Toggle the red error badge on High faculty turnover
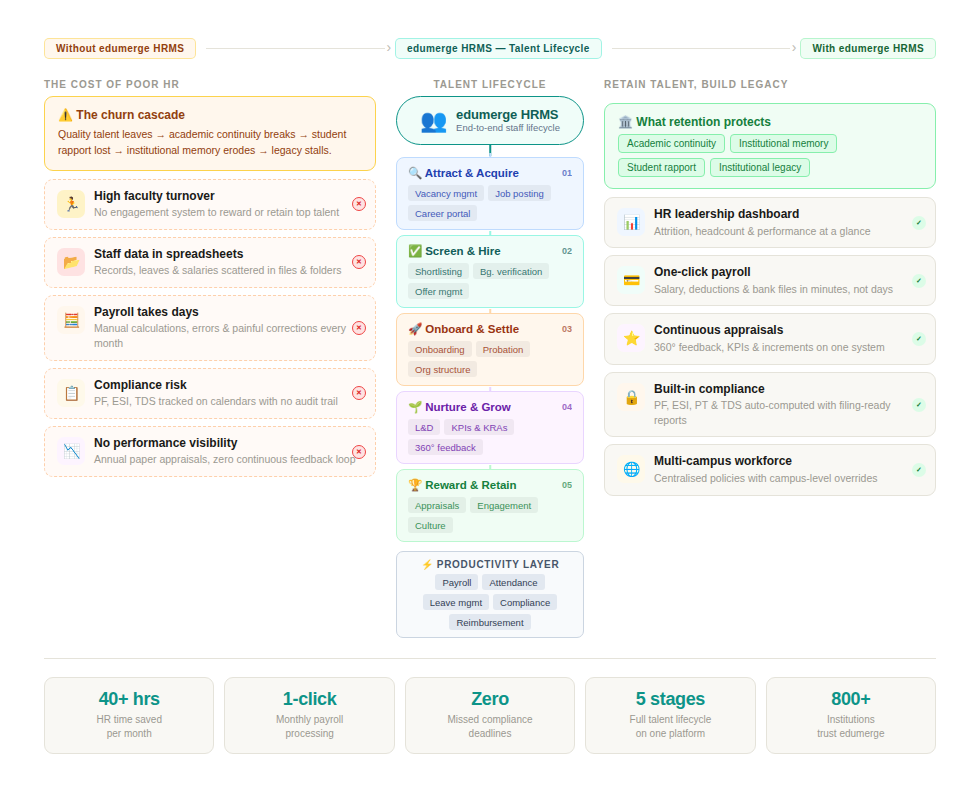The image size is (980, 796). coord(359,203)
